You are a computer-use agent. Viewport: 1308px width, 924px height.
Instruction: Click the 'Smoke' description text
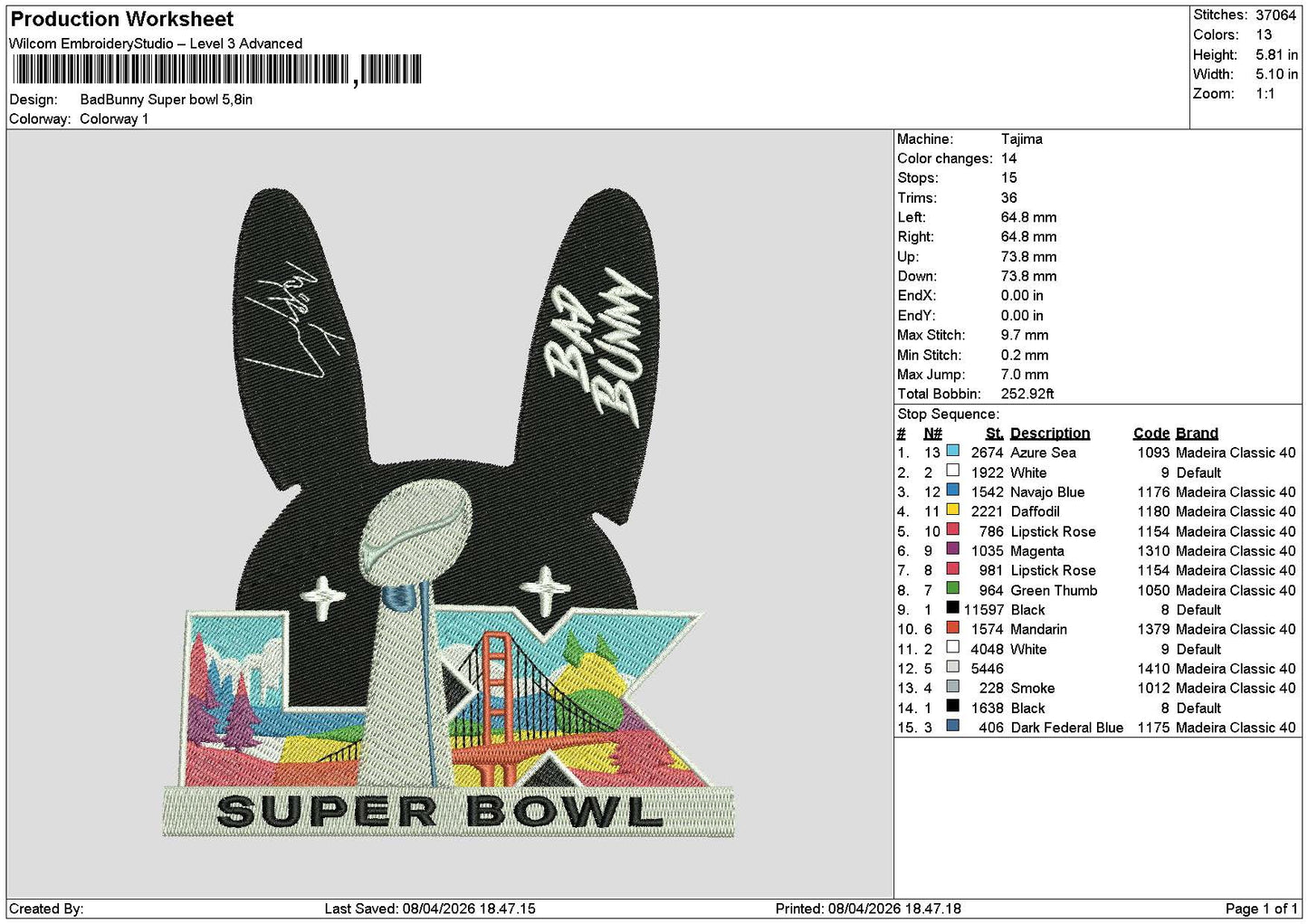tap(1033, 688)
